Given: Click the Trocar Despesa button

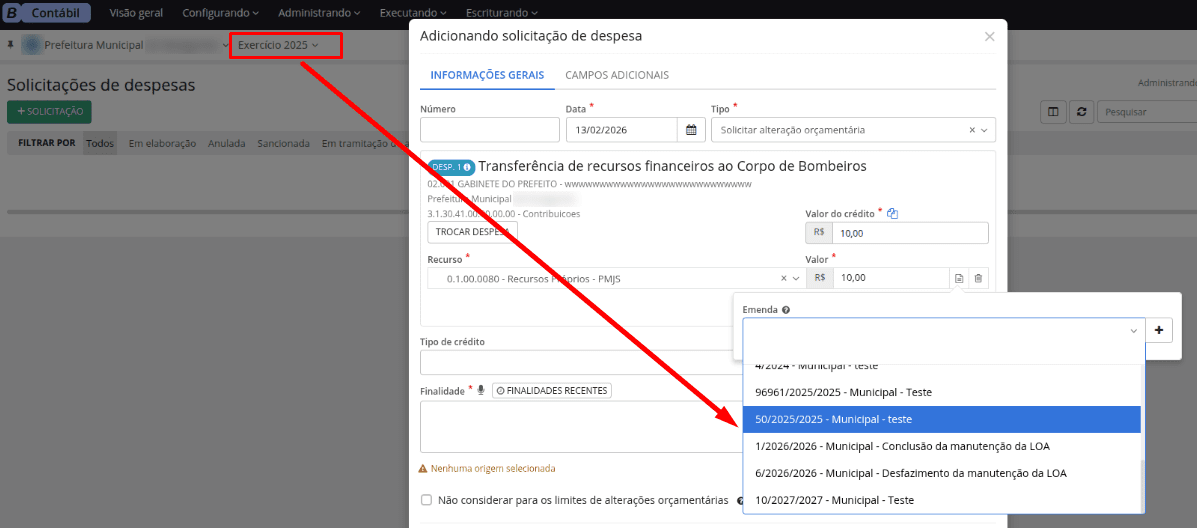Looking at the screenshot, I should pos(472,232).
